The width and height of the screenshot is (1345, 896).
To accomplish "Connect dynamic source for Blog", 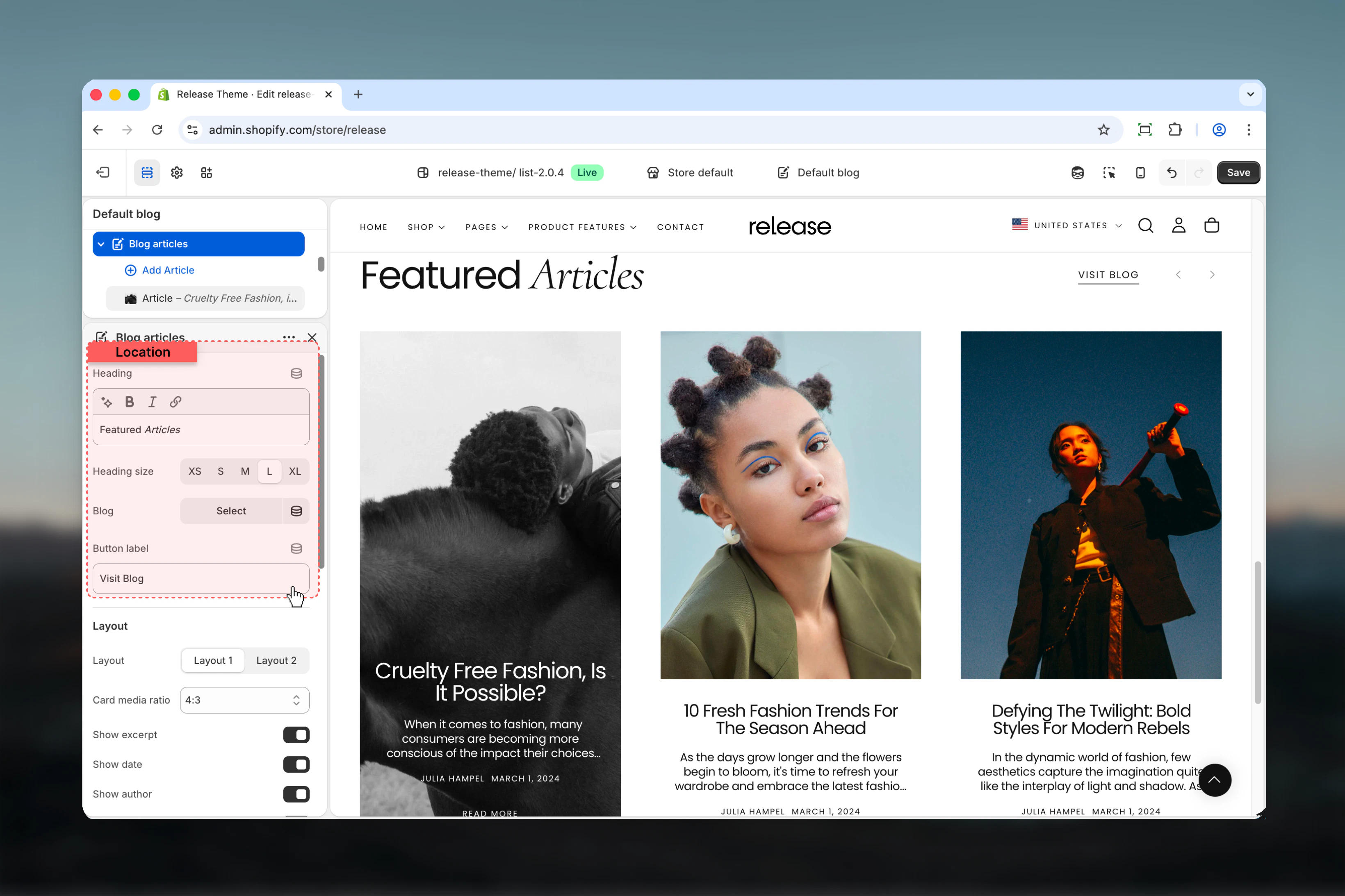I will [296, 512].
